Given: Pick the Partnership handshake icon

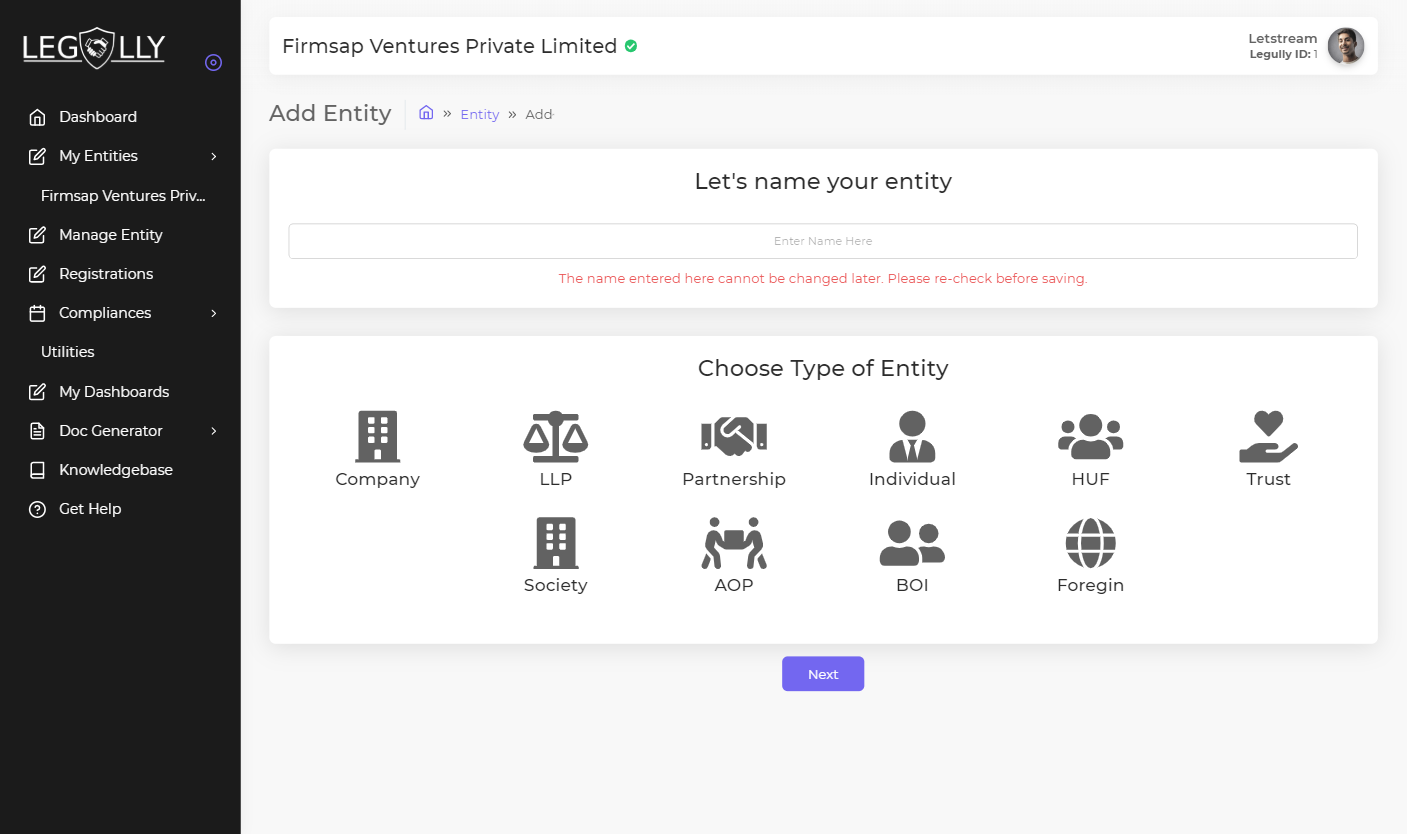Looking at the screenshot, I should [733, 436].
